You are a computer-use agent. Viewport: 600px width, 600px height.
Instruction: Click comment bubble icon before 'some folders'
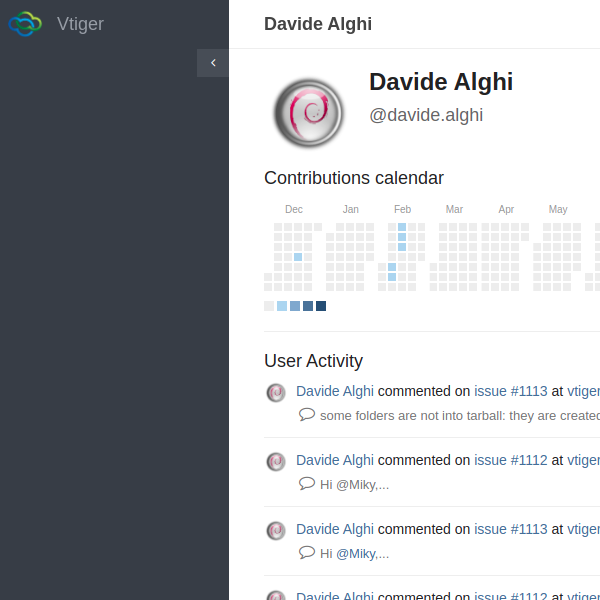307,415
